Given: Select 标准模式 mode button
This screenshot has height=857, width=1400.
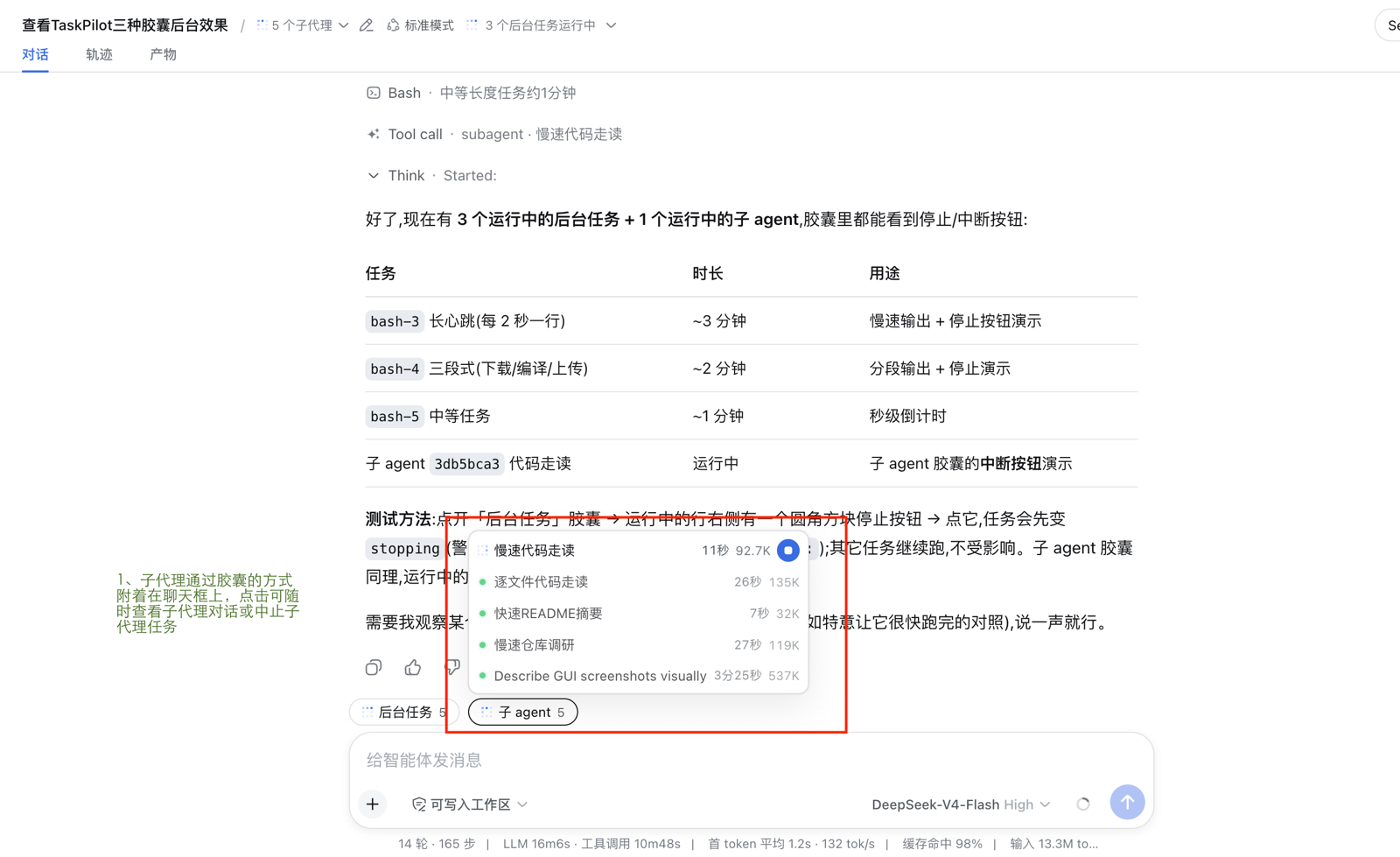Looking at the screenshot, I should click(x=420, y=25).
